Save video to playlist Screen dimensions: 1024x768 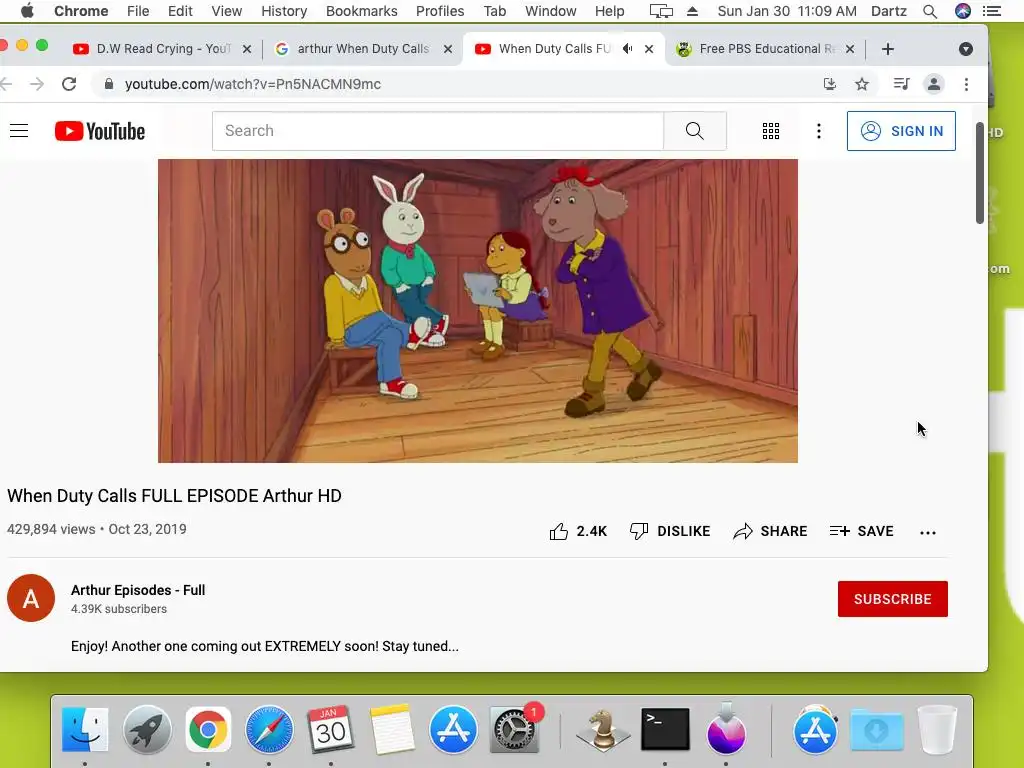coord(861,531)
